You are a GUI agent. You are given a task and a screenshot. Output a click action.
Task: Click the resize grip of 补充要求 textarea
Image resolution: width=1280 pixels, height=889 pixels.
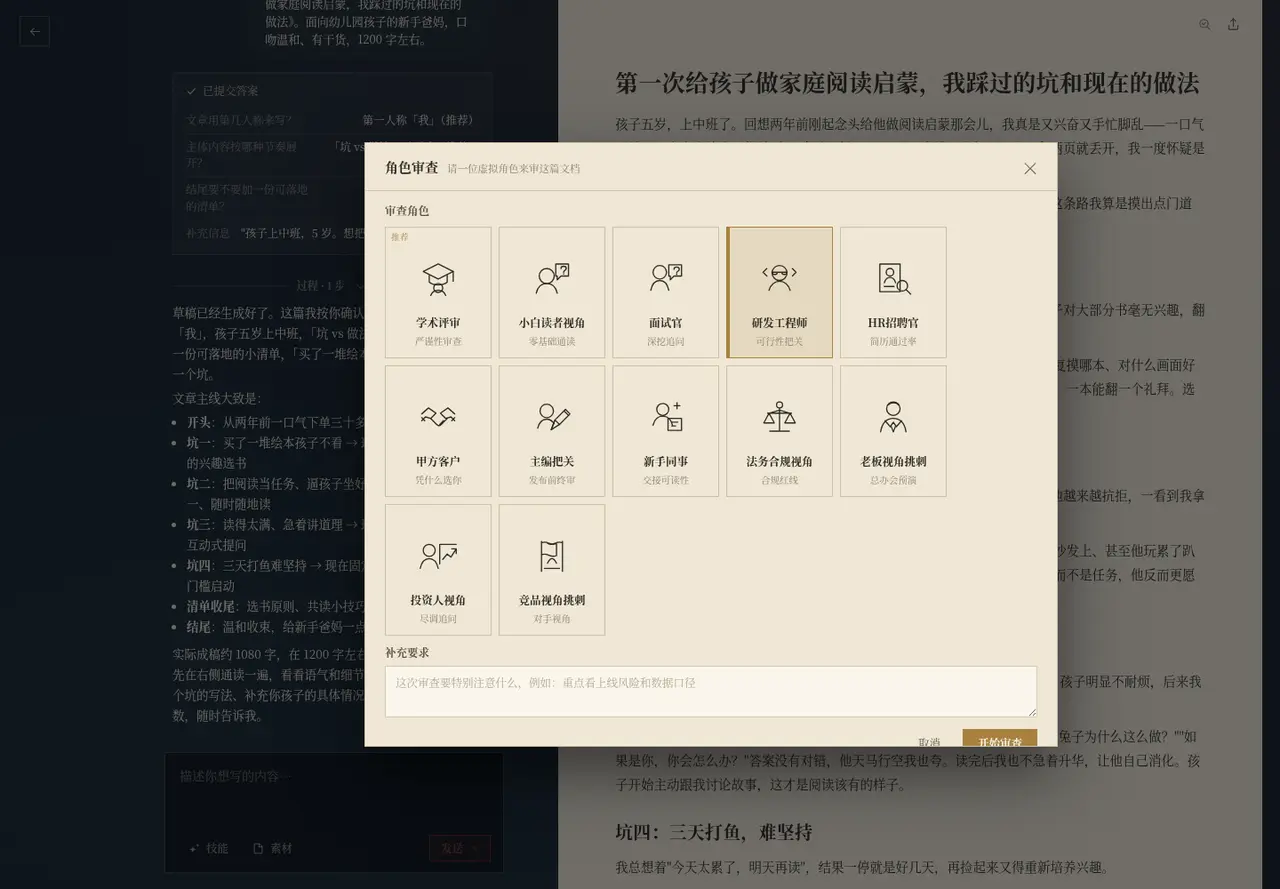[1031, 711]
